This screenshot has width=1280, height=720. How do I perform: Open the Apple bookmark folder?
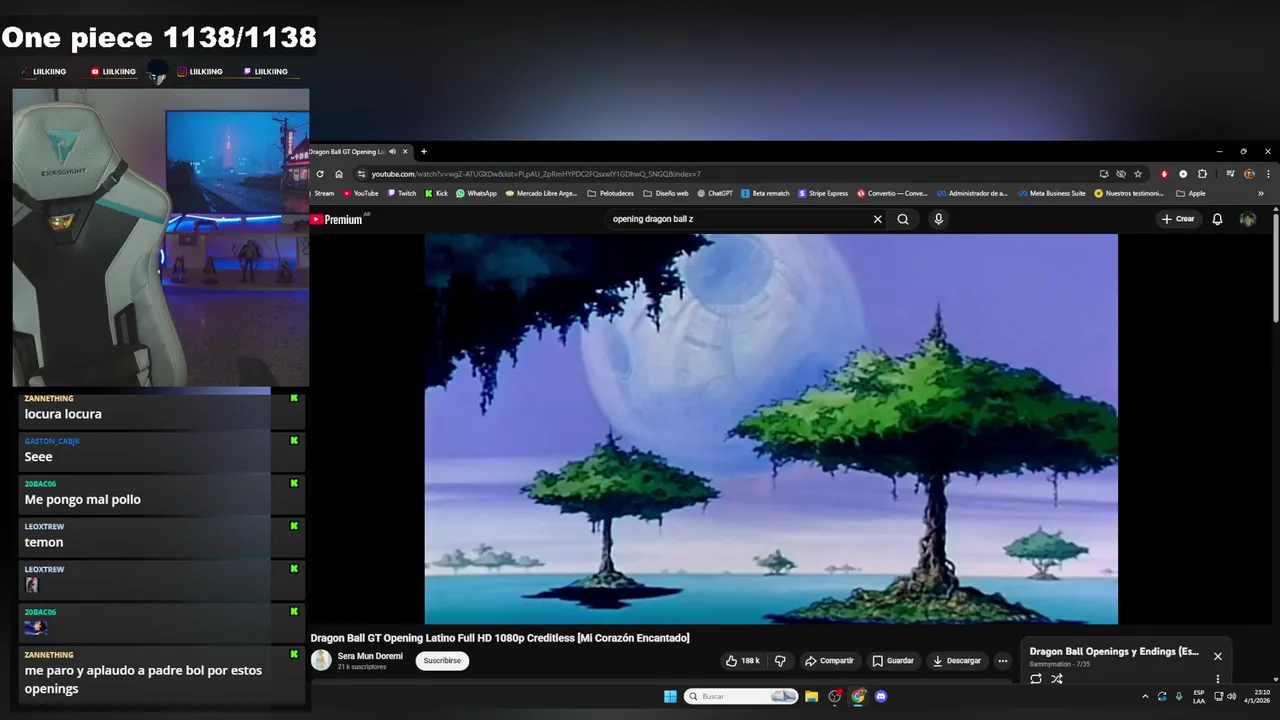point(1190,193)
